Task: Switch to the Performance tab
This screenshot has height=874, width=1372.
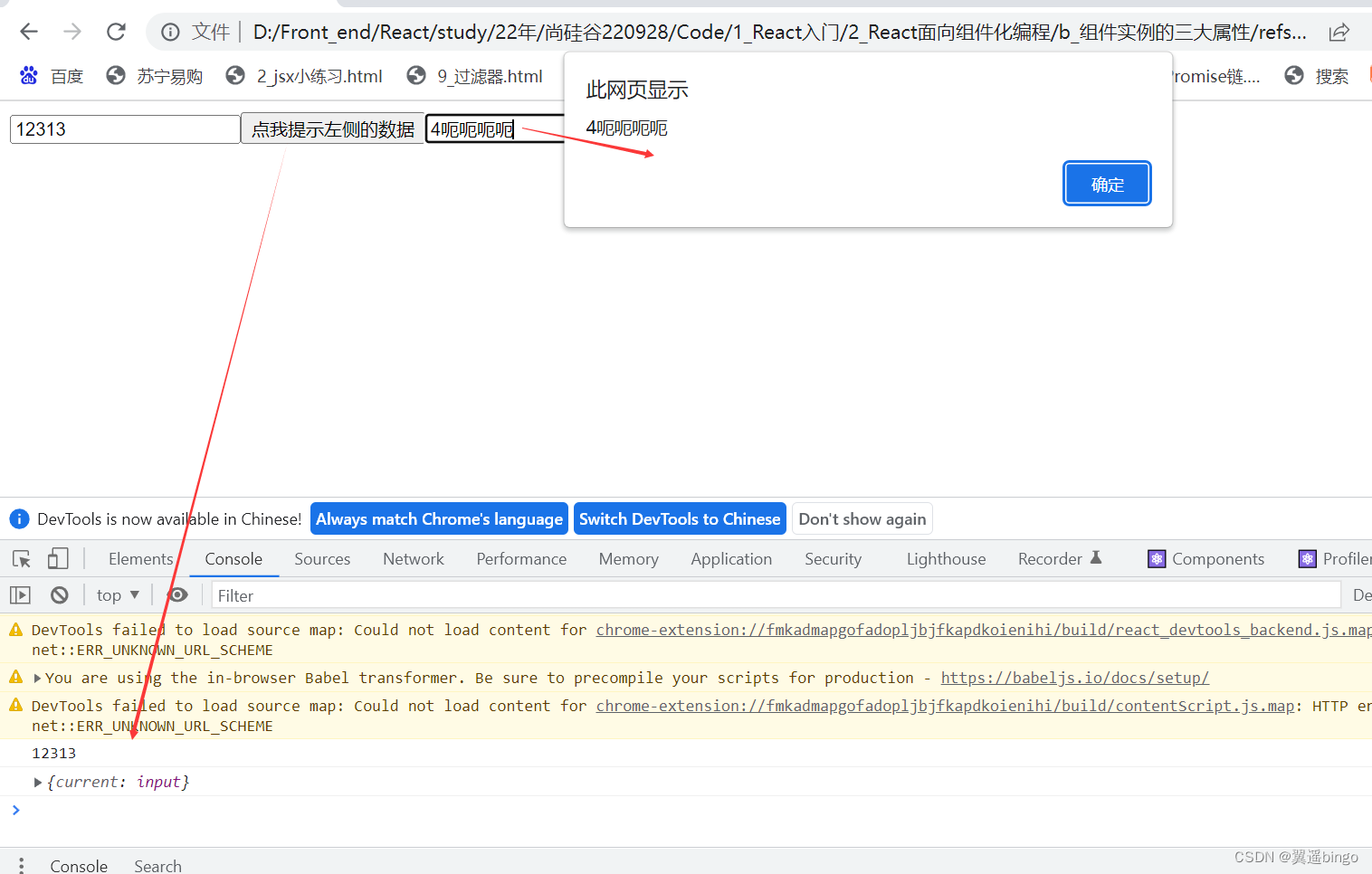Action: (x=521, y=559)
